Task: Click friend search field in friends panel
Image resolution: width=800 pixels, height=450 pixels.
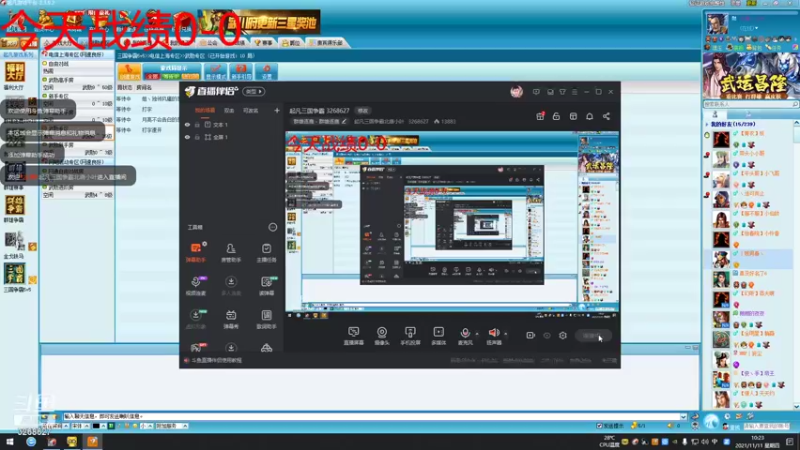Action: [750, 104]
